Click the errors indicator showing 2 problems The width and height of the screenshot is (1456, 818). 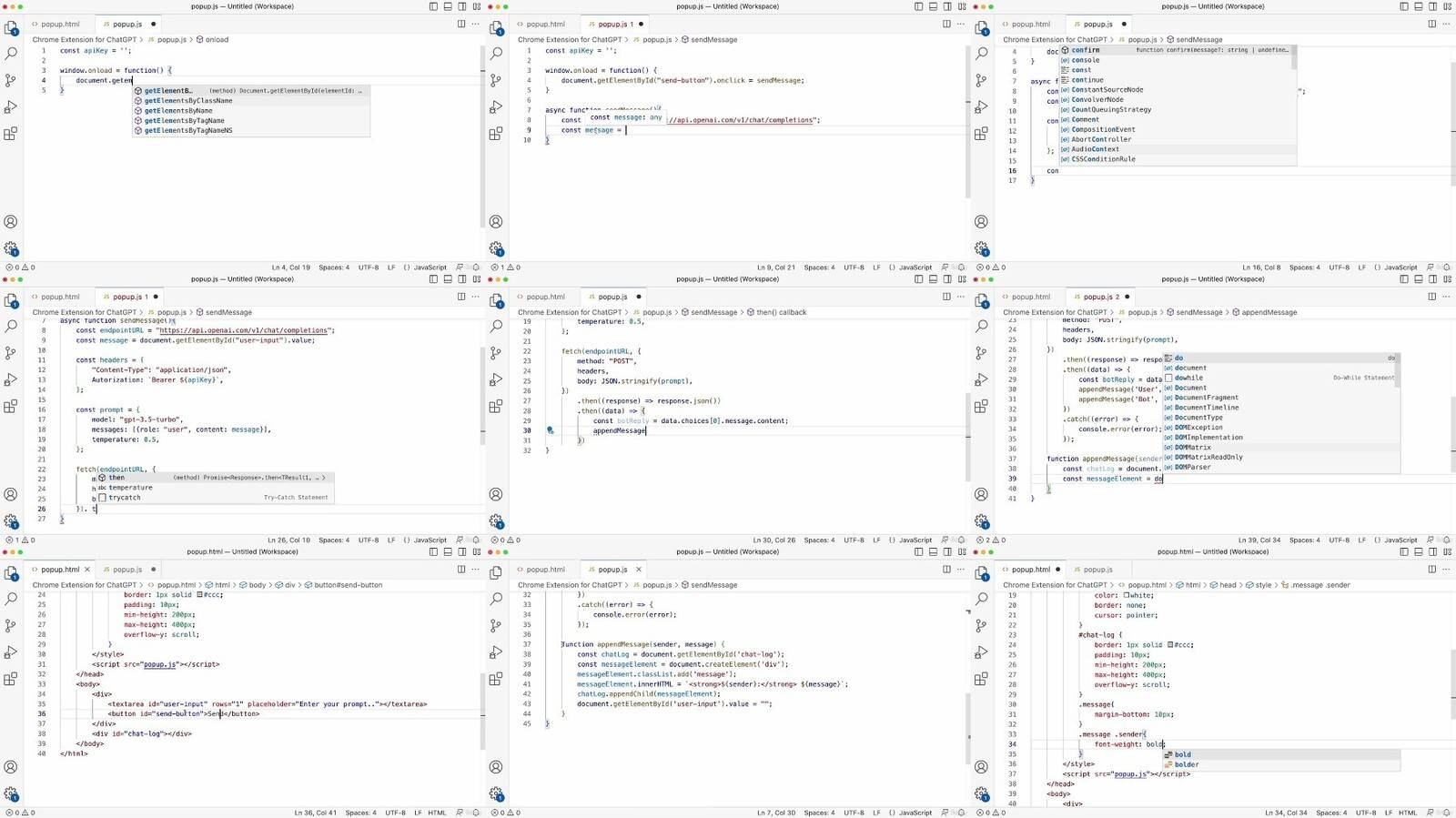click(x=987, y=540)
